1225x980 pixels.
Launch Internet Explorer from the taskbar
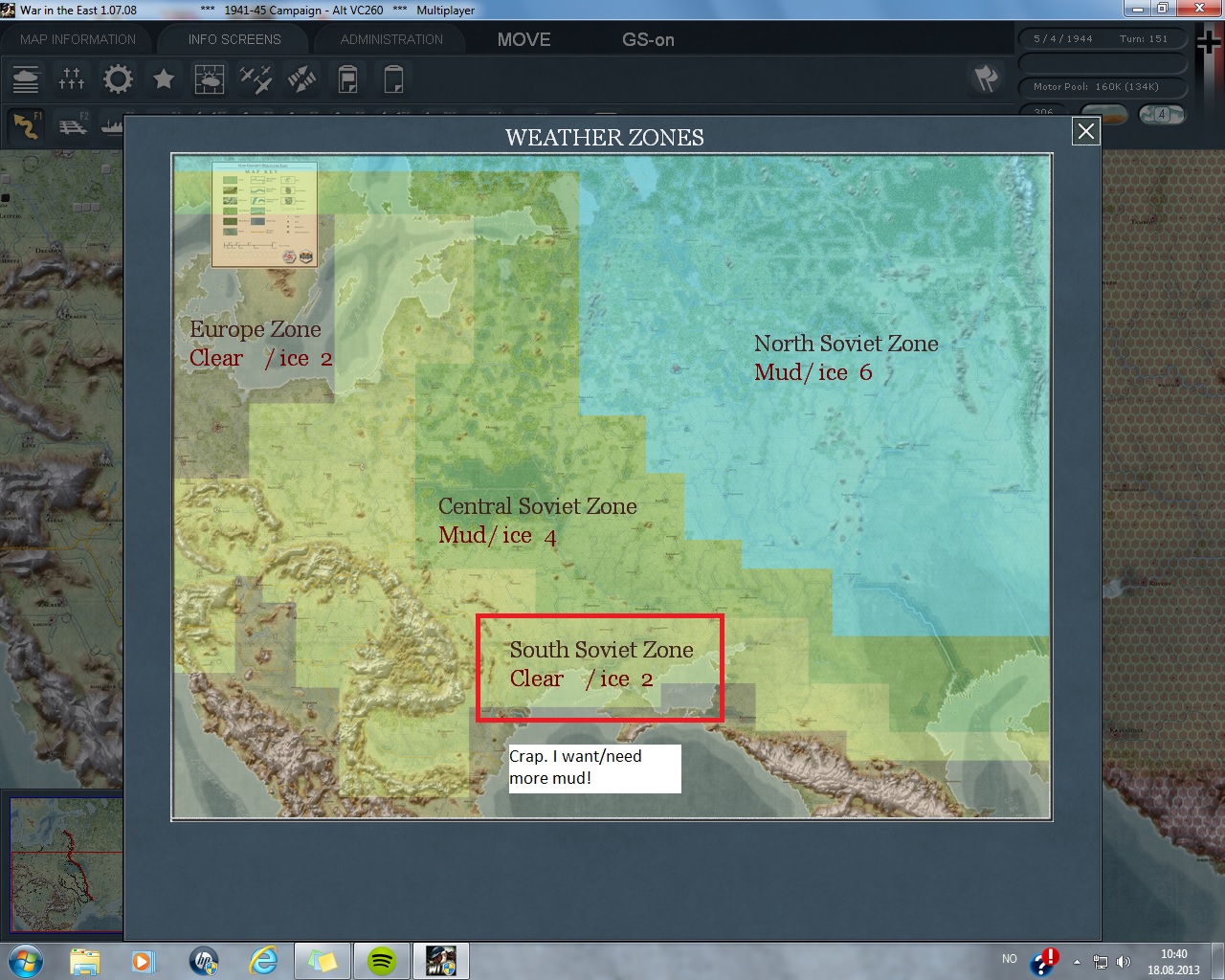[262, 961]
